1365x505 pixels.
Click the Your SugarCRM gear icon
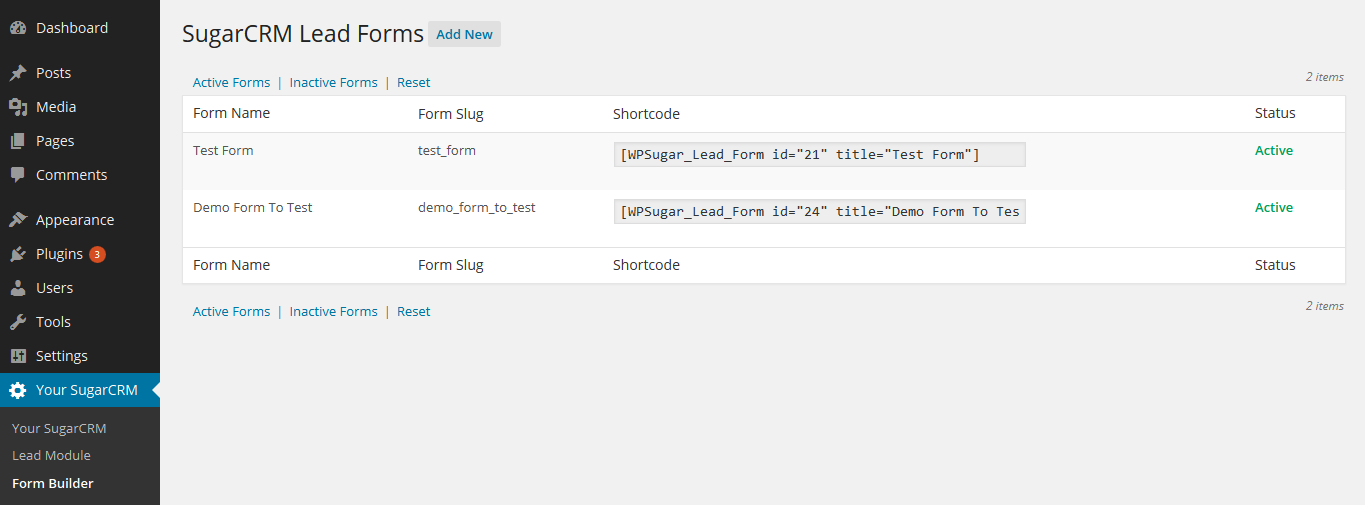coord(18,390)
